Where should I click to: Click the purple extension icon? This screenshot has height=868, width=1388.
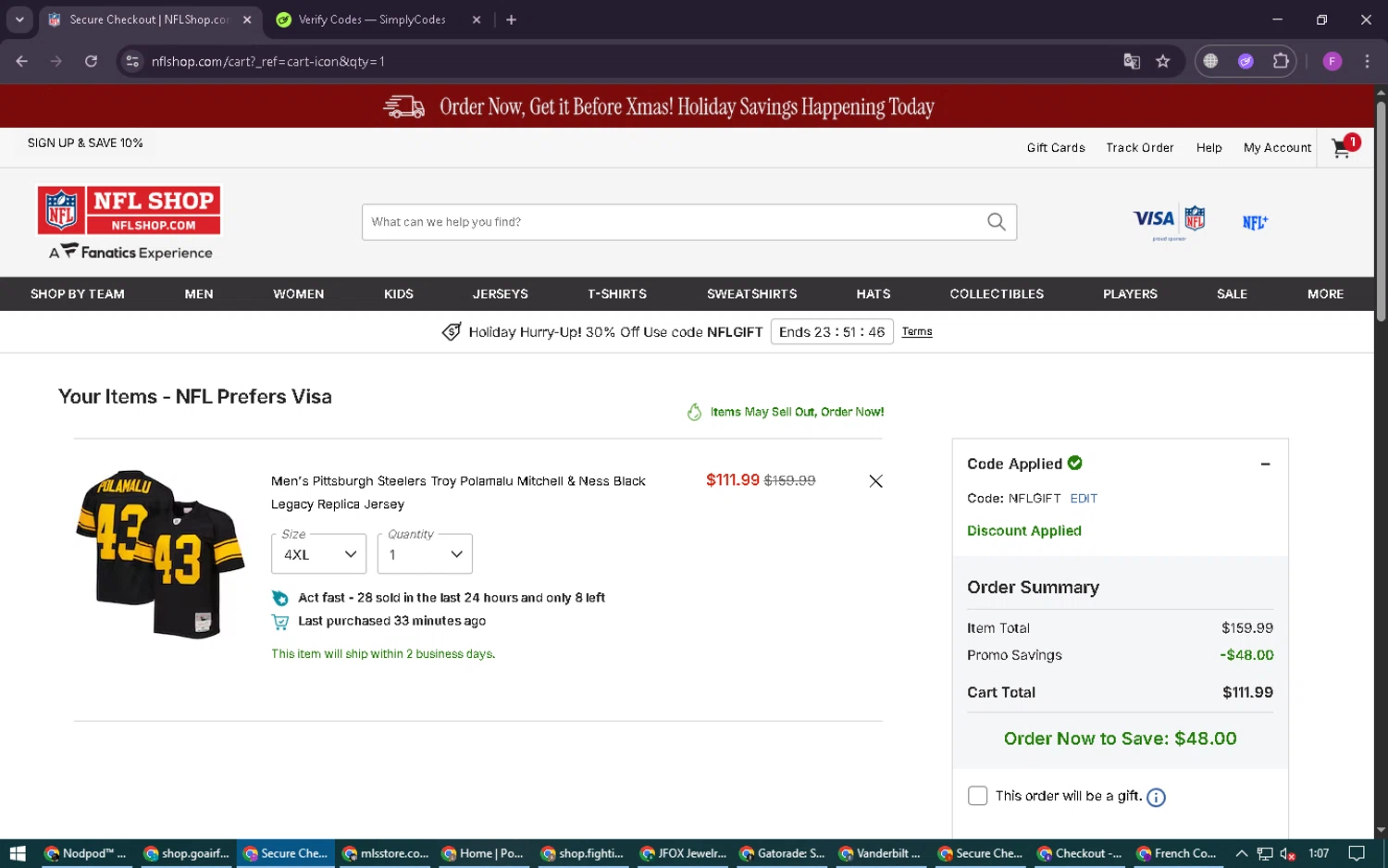pos(1245,61)
